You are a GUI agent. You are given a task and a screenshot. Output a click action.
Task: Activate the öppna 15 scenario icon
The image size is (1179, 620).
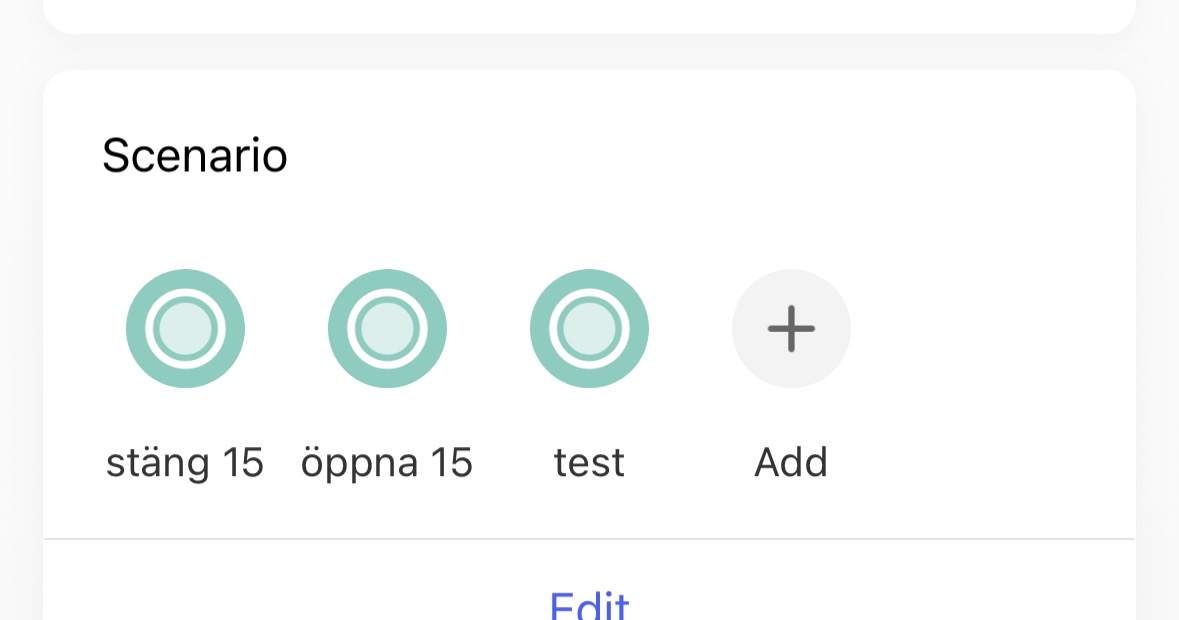[x=387, y=328]
